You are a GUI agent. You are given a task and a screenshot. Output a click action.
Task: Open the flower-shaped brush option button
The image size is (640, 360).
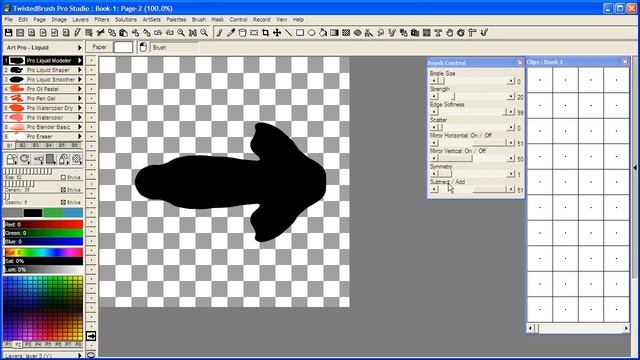coord(77,159)
